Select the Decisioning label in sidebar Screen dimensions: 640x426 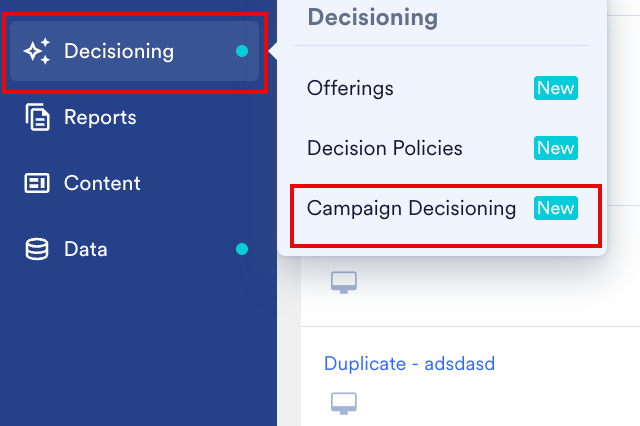(x=118, y=51)
